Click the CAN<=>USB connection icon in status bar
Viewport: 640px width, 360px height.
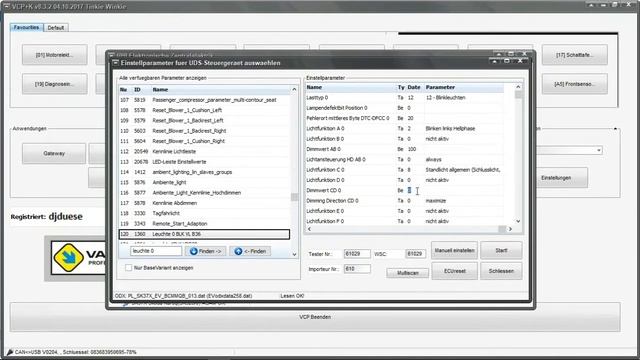(10, 352)
